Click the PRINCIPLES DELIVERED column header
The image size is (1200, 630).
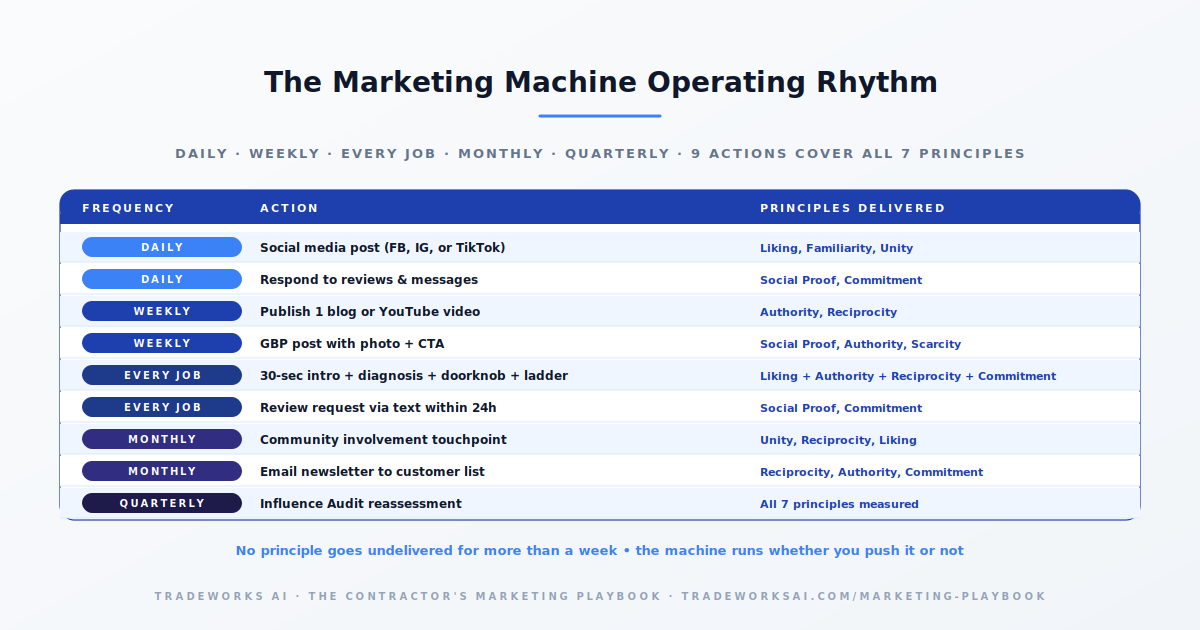click(852, 208)
